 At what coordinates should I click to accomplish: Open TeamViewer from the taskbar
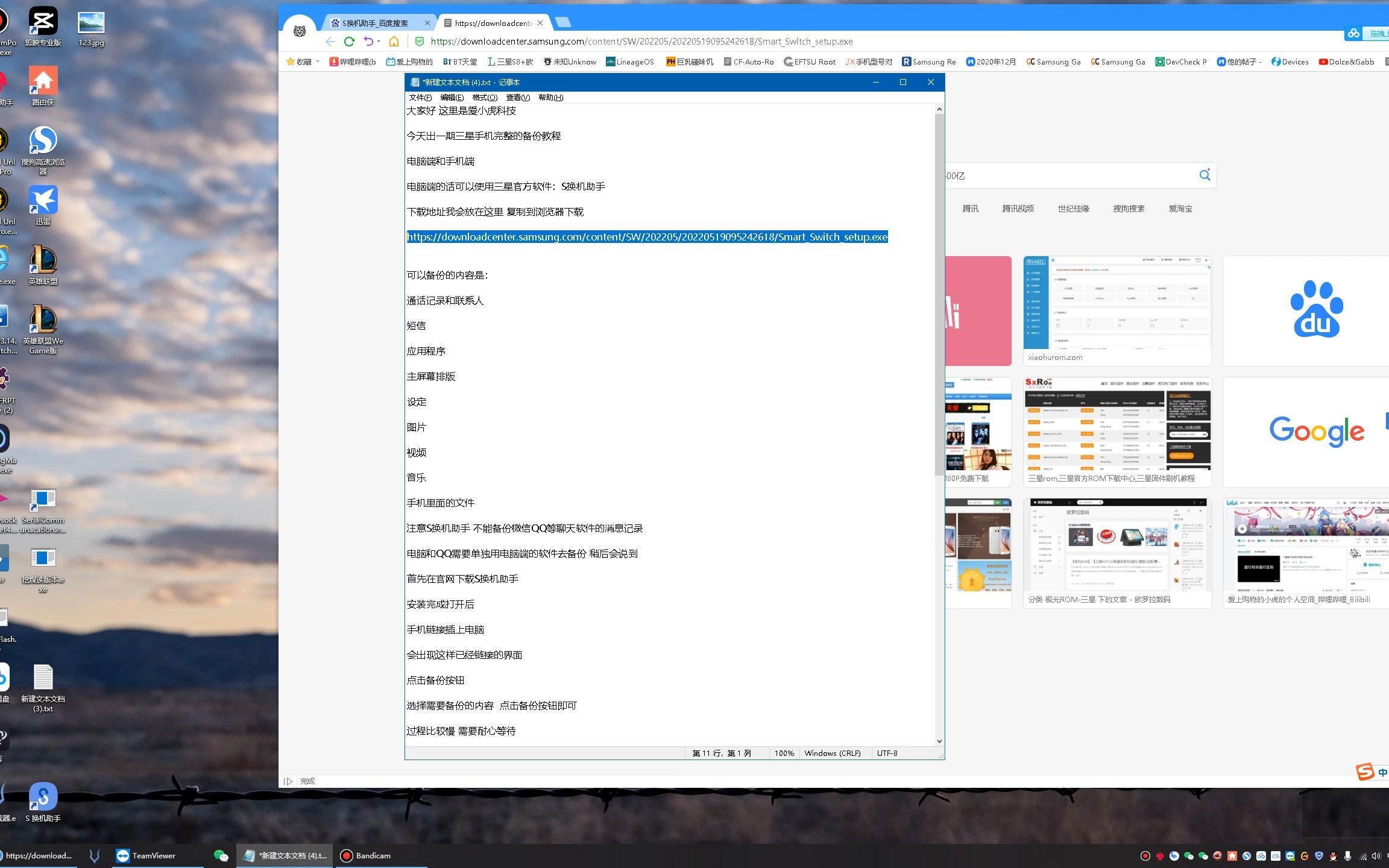(153, 855)
